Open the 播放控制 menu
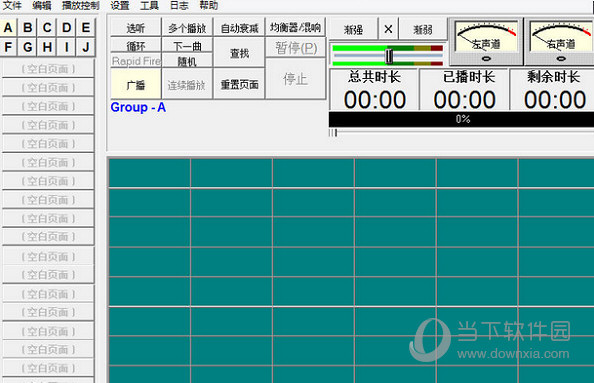This screenshot has width=594, height=383. [x=81, y=5]
